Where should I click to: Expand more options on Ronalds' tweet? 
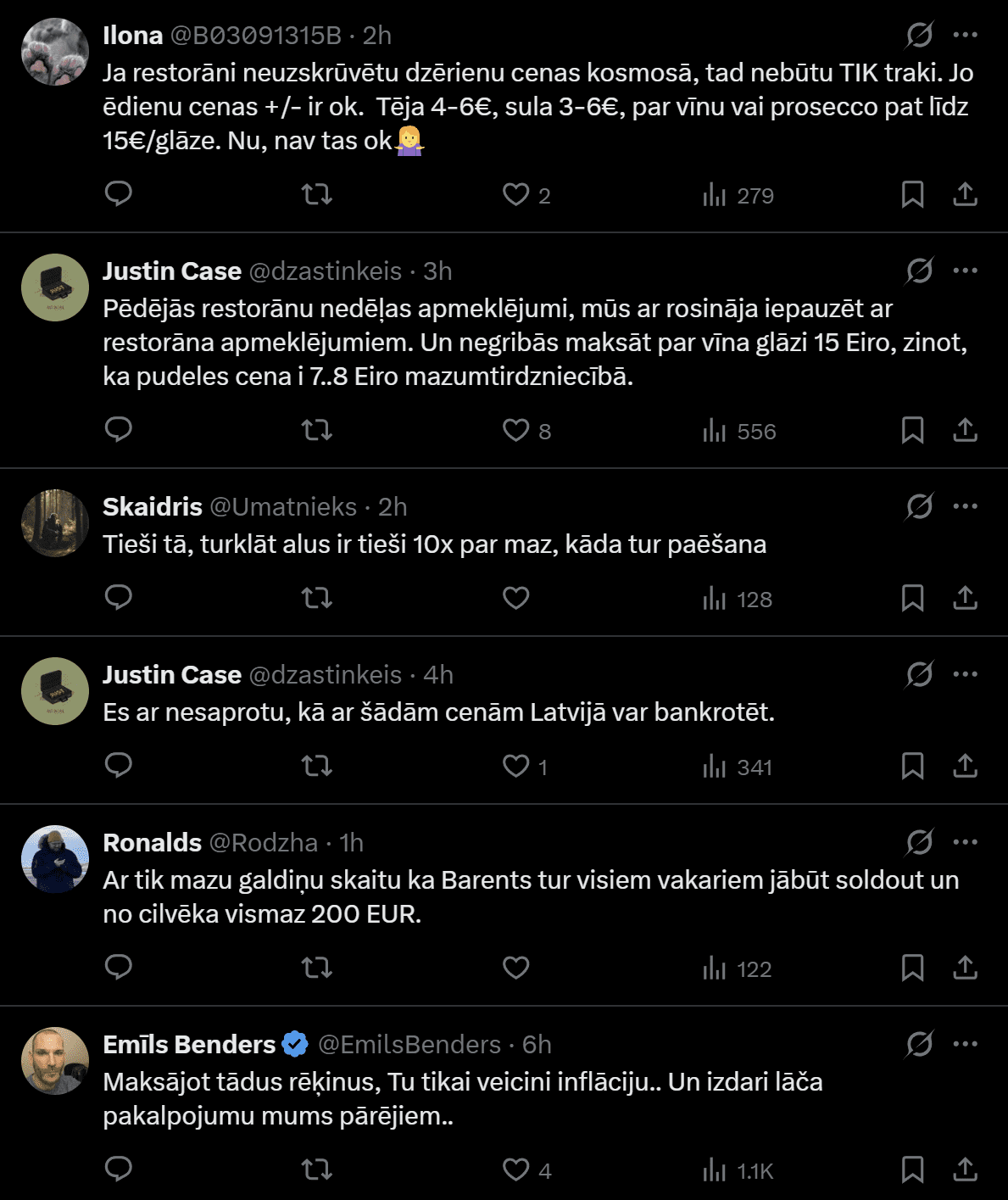click(966, 842)
